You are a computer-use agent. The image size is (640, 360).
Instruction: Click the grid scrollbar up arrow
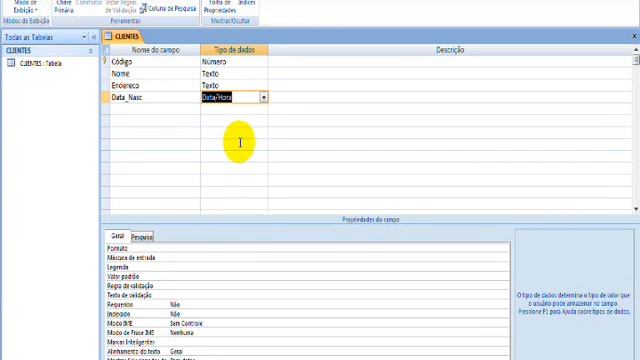click(x=636, y=49)
